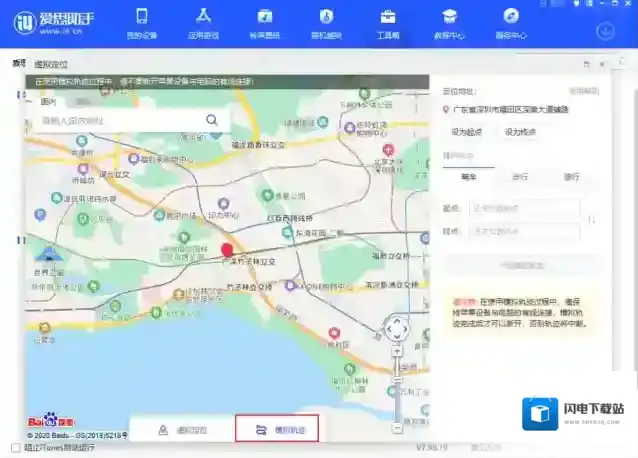Click the red location pin on map
Viewport: 638px width, 458px height.
227,250
